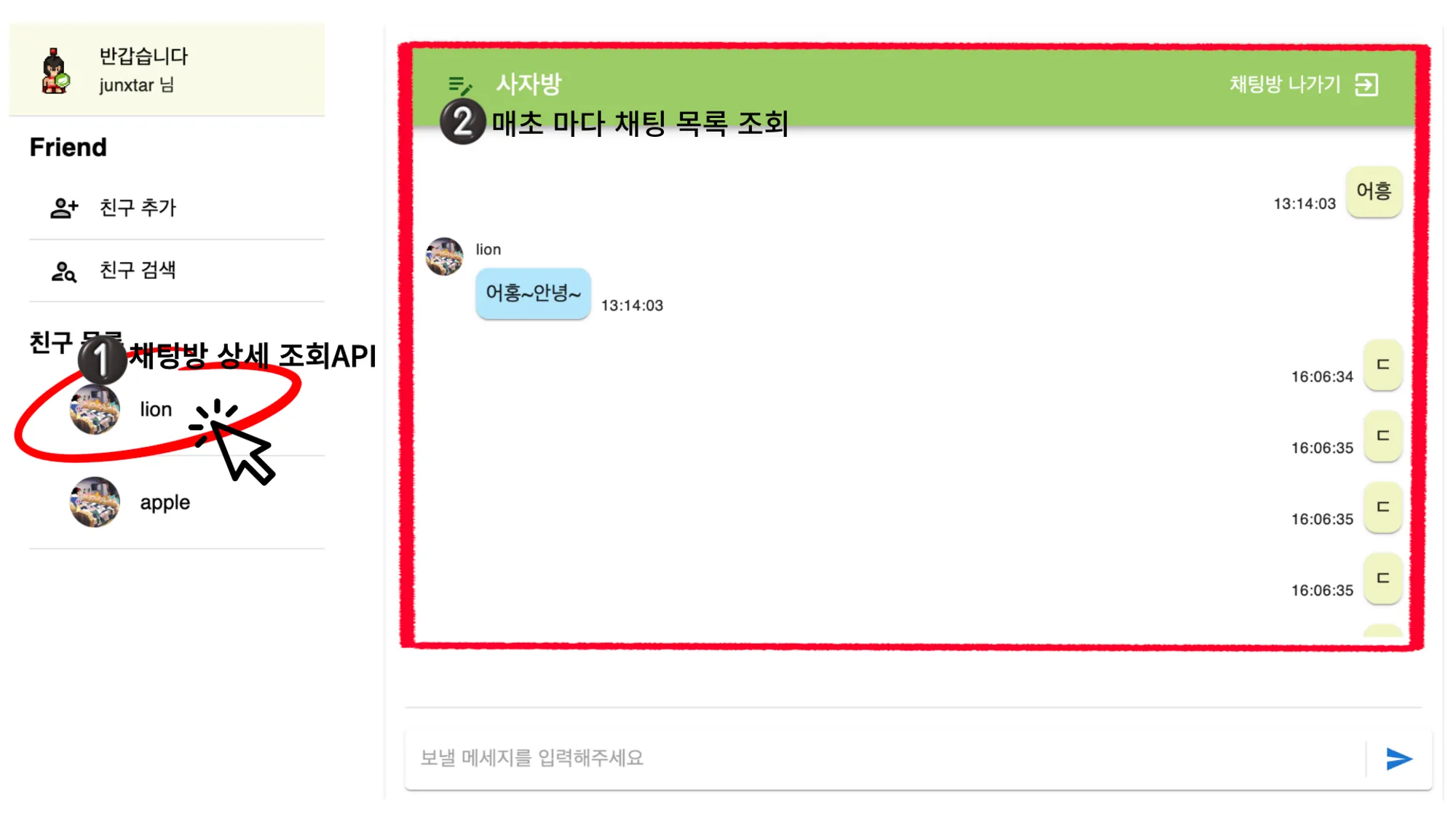Click the send message arrow icon
1456x819 pixels.
point(1398,759)
